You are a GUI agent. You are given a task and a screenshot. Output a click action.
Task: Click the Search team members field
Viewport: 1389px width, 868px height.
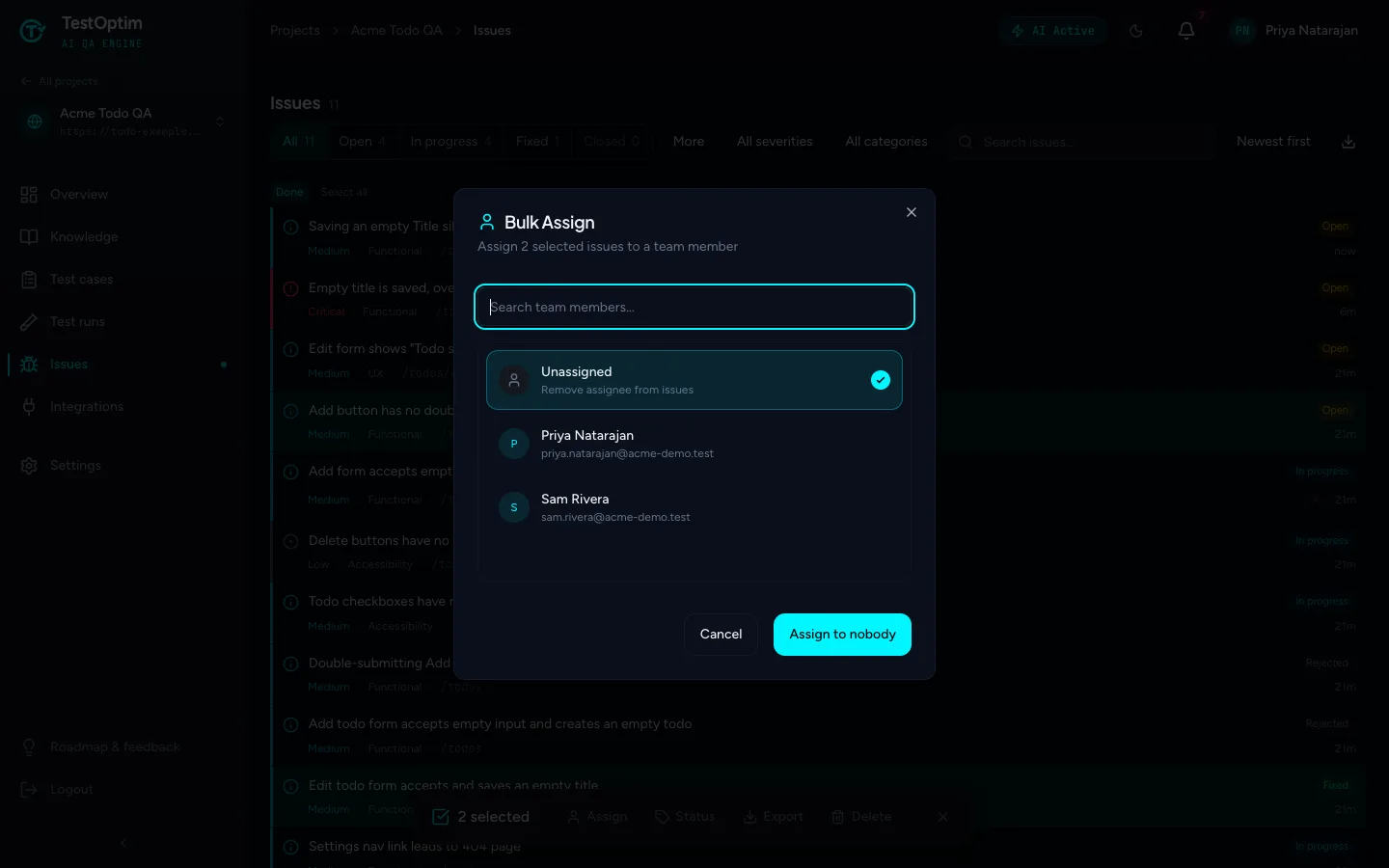click(x=694, y=307)
